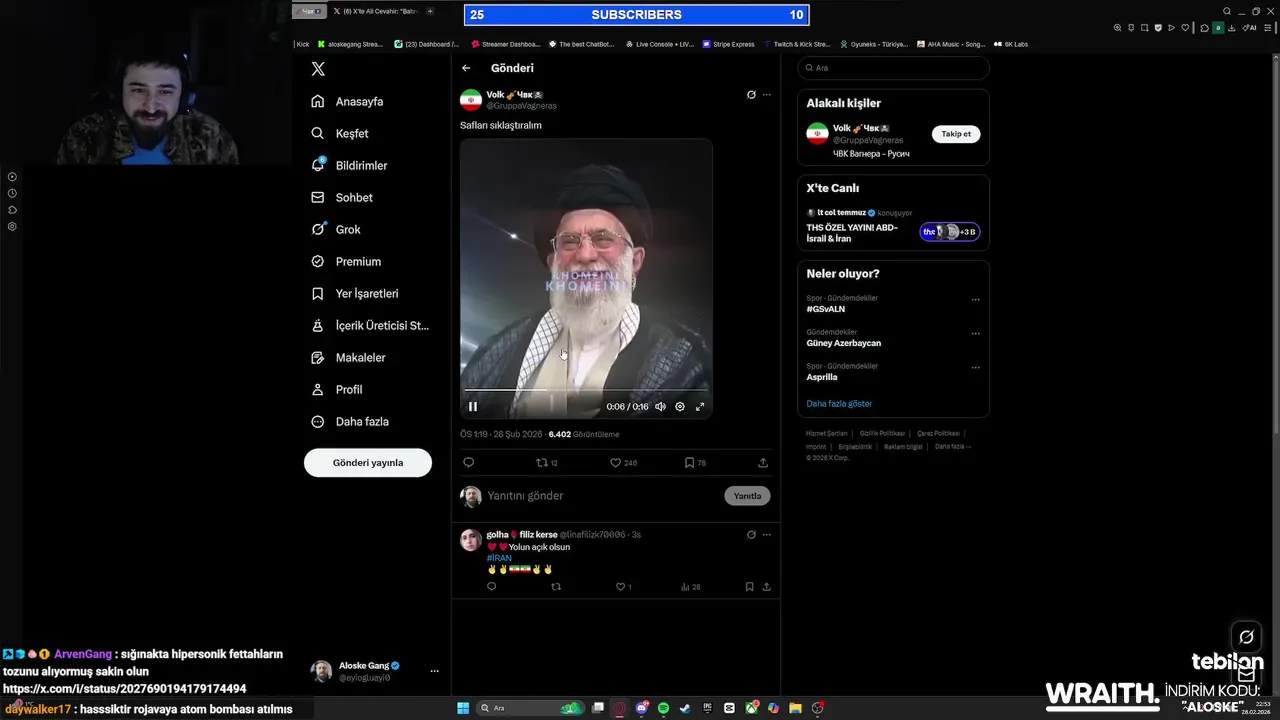
Task: Enter video fullscreen mode
Action: pos(700,406)
